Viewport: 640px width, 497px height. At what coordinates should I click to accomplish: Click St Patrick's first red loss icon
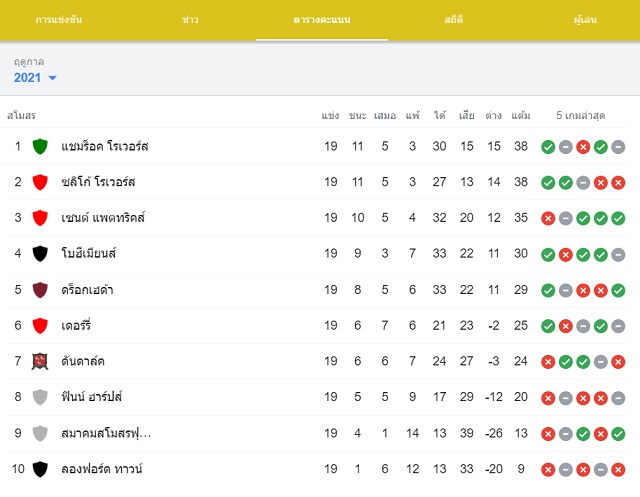click(x=548, y=218)
